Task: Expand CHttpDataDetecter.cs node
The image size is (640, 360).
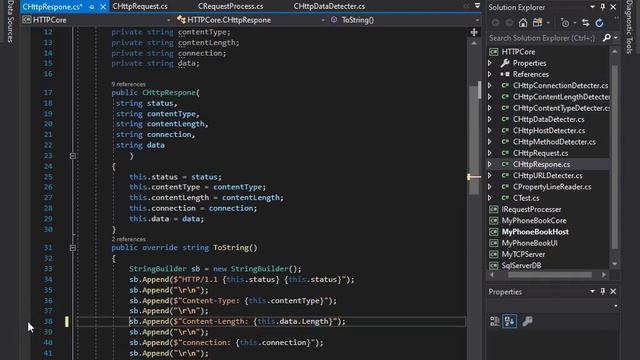Action: coord(490,120)
